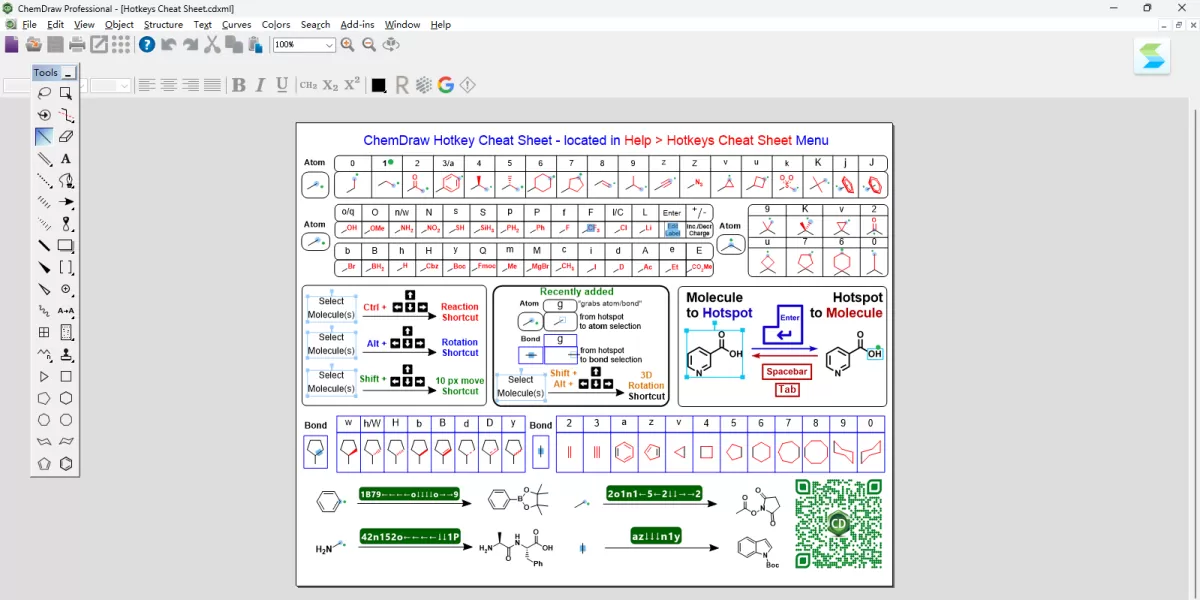This screenshot has width=1200, height=600.
Task: Open the Object menu
Action: point(119,24)
